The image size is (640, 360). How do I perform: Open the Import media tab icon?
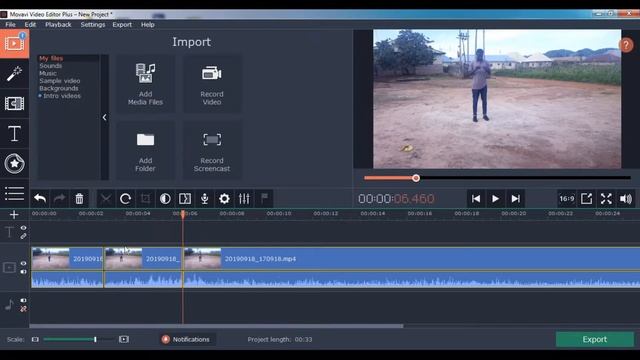14,43
